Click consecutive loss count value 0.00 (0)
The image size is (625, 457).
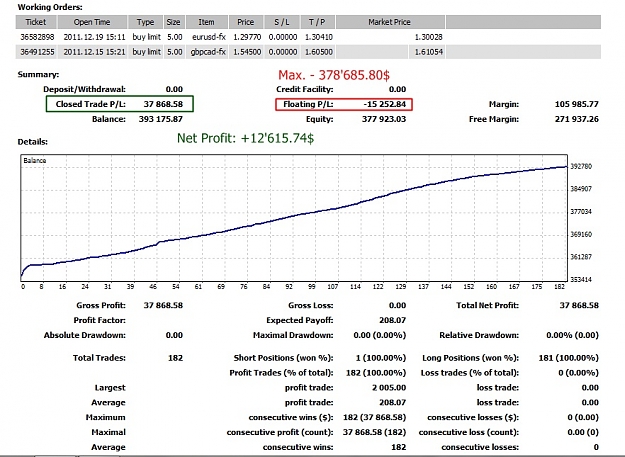tap(583, 432)
